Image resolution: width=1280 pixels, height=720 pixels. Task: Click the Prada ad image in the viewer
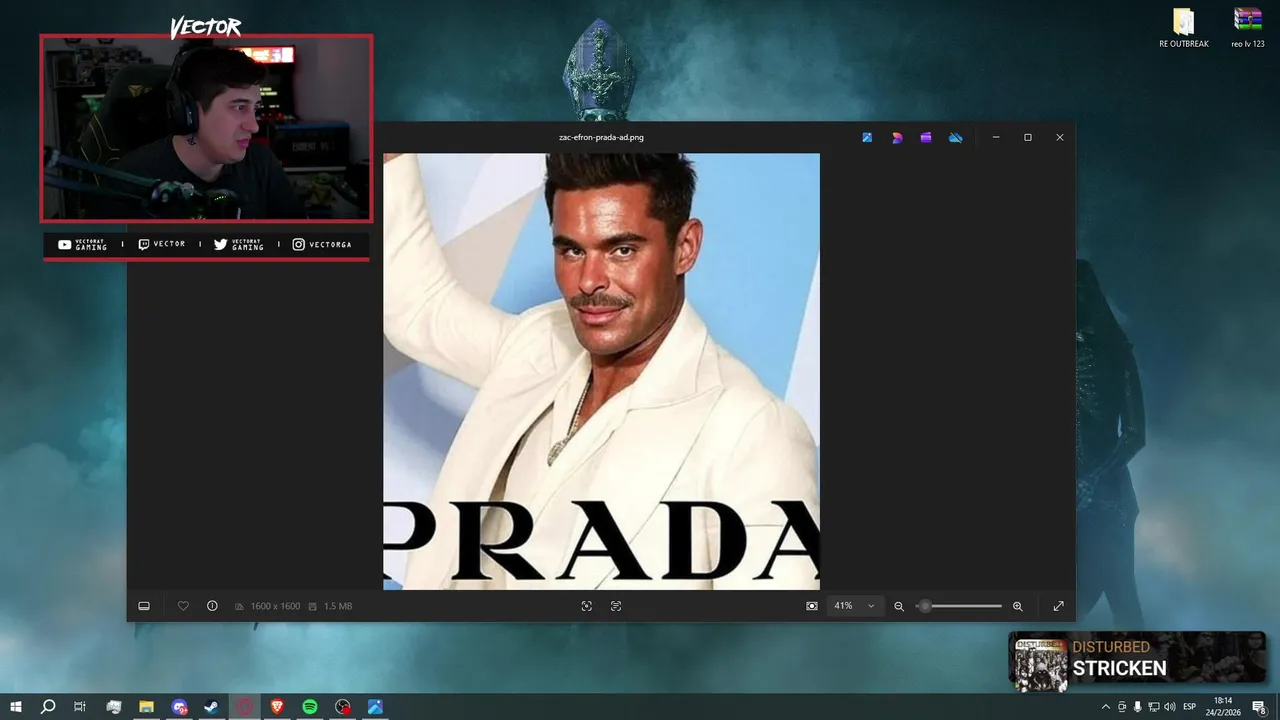tap(601, 371)
